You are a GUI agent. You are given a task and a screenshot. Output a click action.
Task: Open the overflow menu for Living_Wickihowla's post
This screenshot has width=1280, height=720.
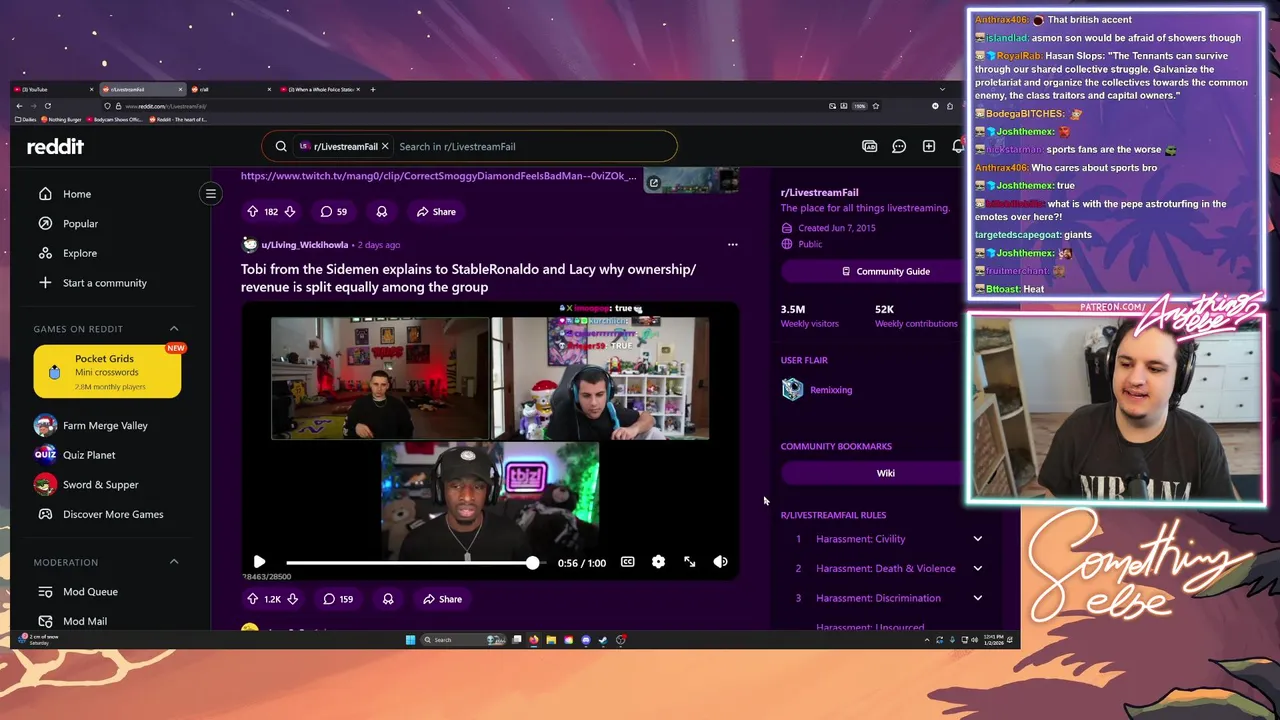pyautogui.click(x=732, y=244)
